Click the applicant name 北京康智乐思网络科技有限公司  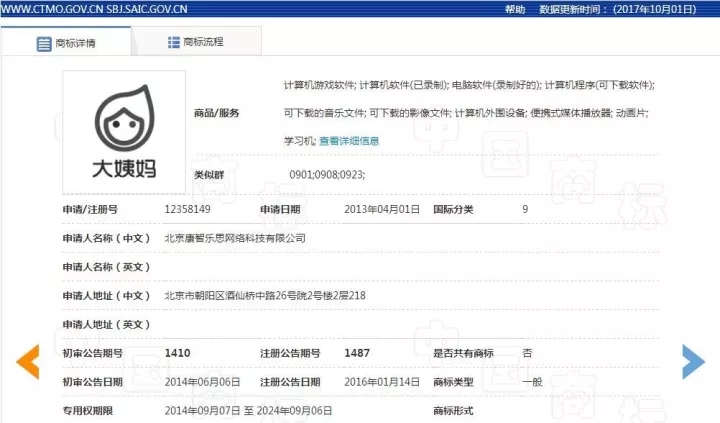(234, 238)
